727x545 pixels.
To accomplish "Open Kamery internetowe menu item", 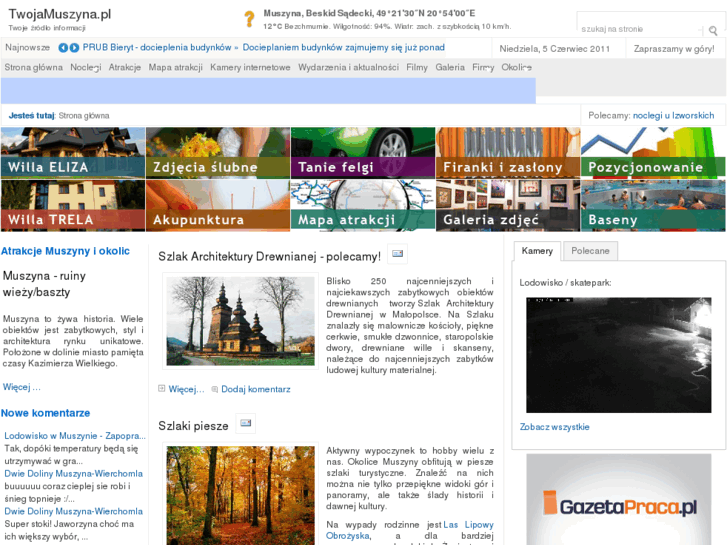I will tap(250, 67).
